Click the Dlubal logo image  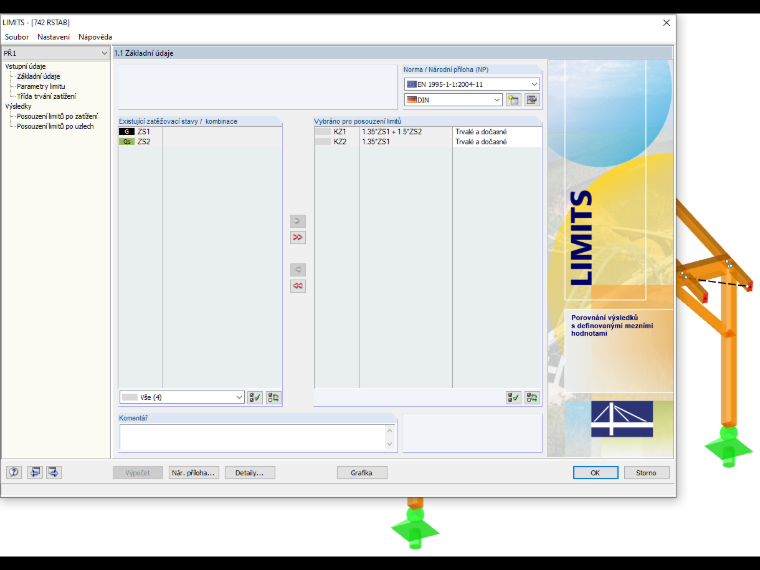click(x=622, y=419)
